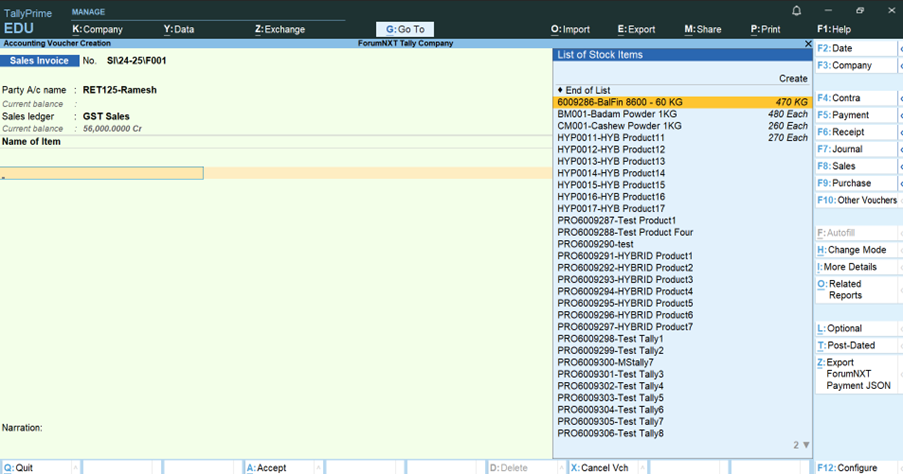Screen dimensions: 903x474
Task: Select HYP0013-HYB Product13 item
Action: 682,161
